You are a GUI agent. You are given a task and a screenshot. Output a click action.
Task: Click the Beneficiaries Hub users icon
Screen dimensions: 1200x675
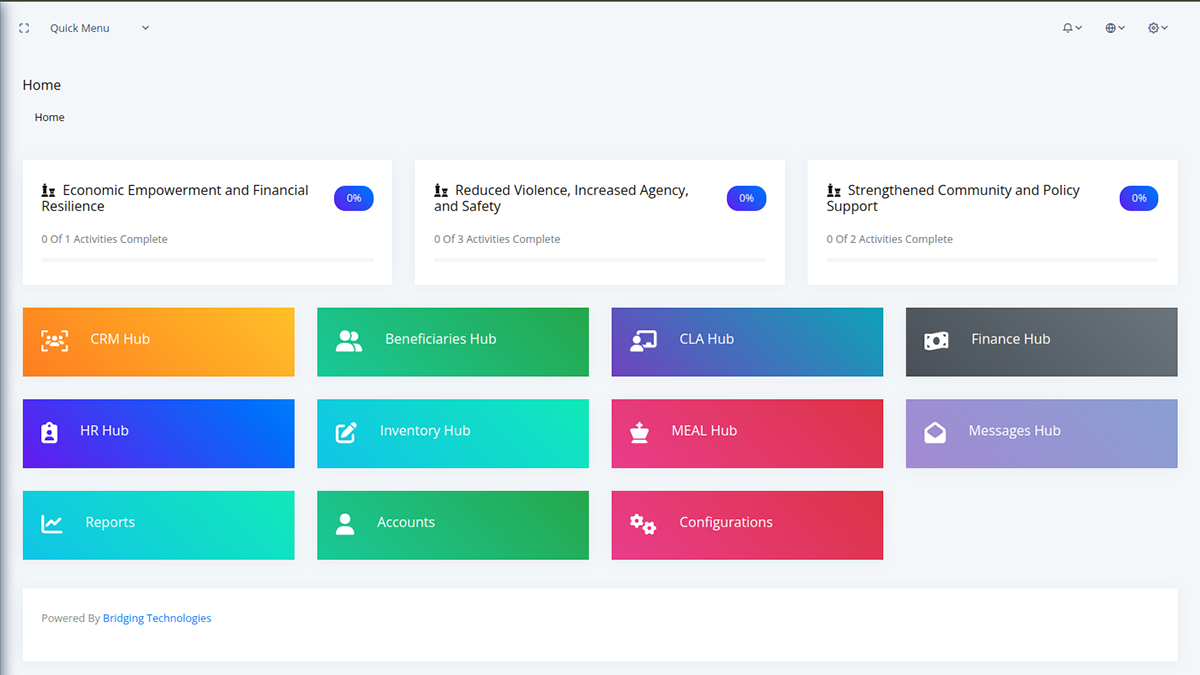pos(349,341)
